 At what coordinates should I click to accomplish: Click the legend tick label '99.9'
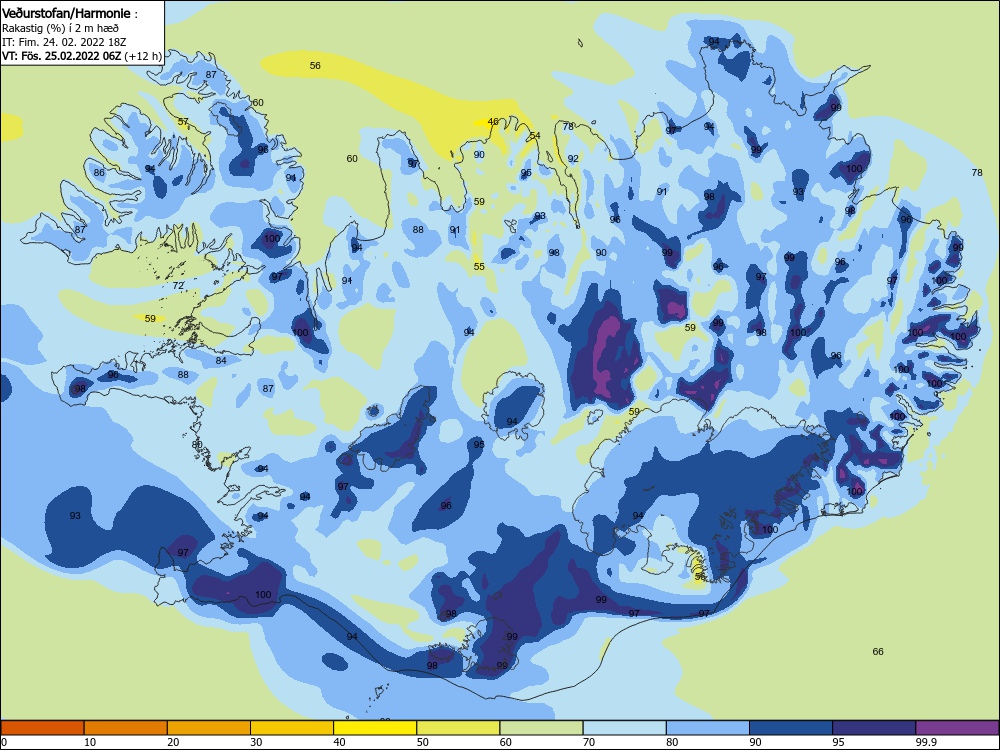926,742
